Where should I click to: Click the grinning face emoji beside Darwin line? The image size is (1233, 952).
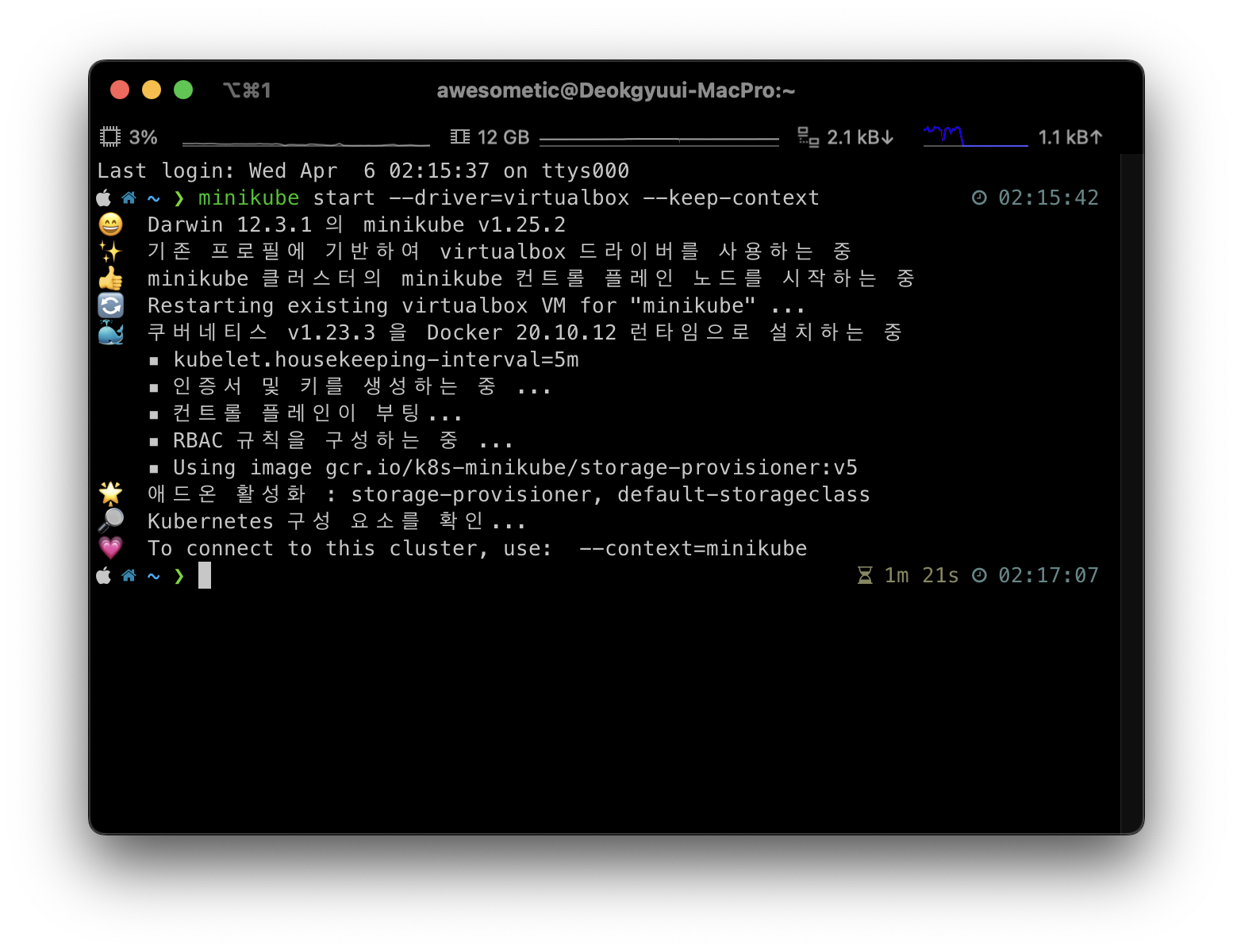(111, 225)
